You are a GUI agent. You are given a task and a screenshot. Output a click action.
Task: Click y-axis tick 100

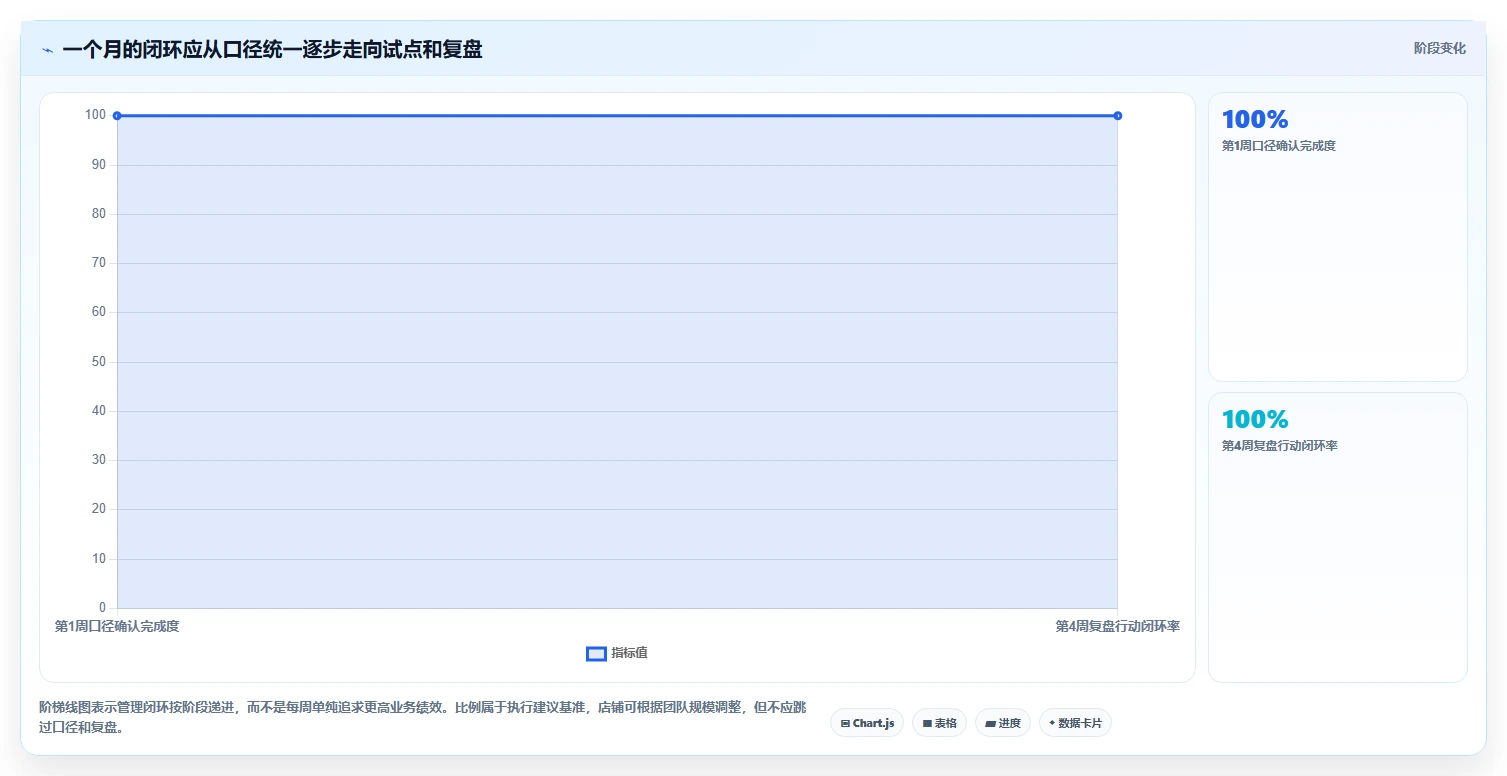tap(95, 115)
